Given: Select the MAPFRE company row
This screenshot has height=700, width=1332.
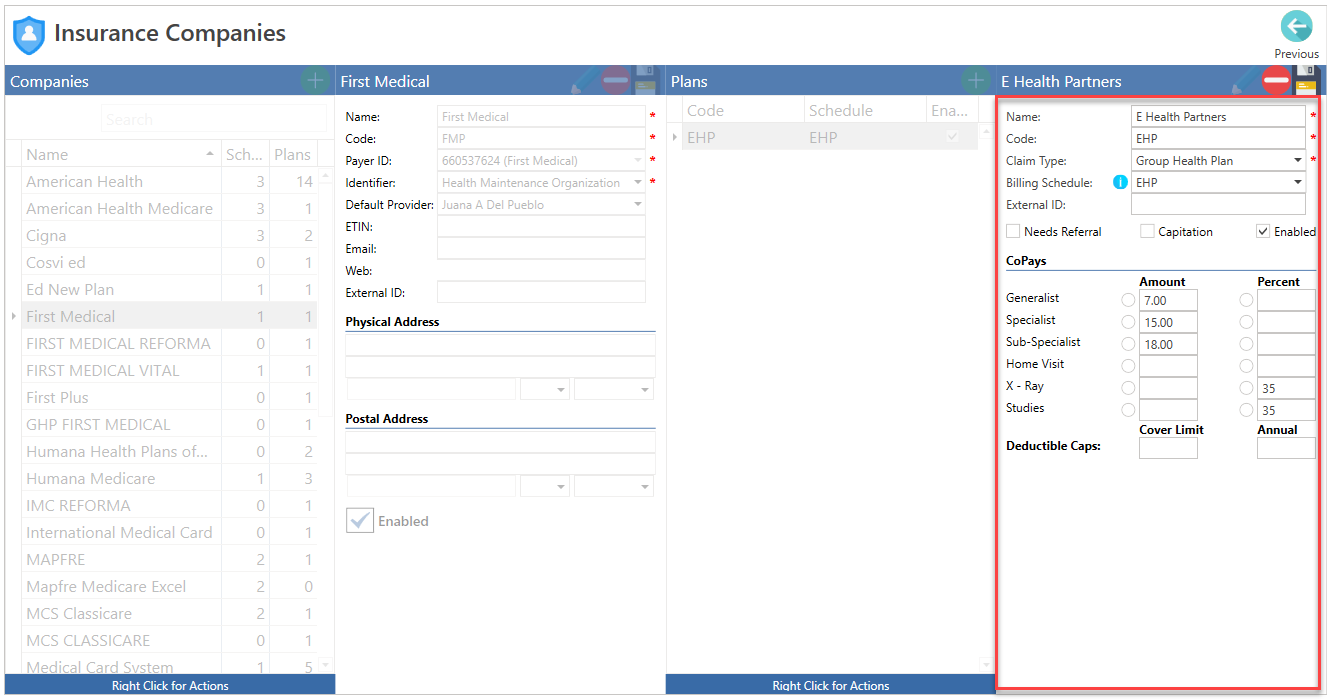Looking at the screenshot, I should click(x=169, y=560).
